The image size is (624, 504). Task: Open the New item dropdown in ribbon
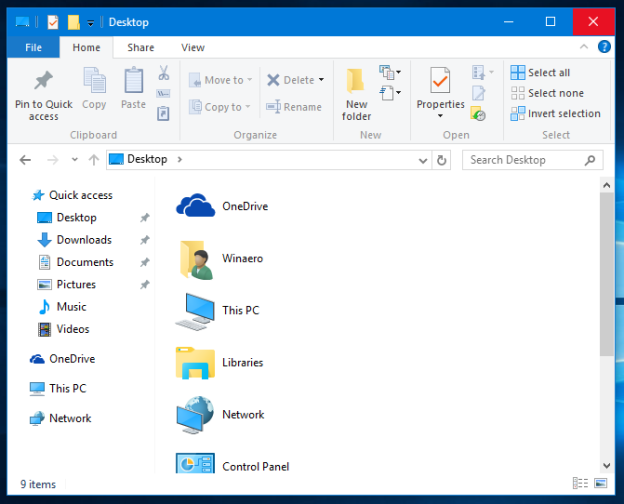tap(390, 72)
